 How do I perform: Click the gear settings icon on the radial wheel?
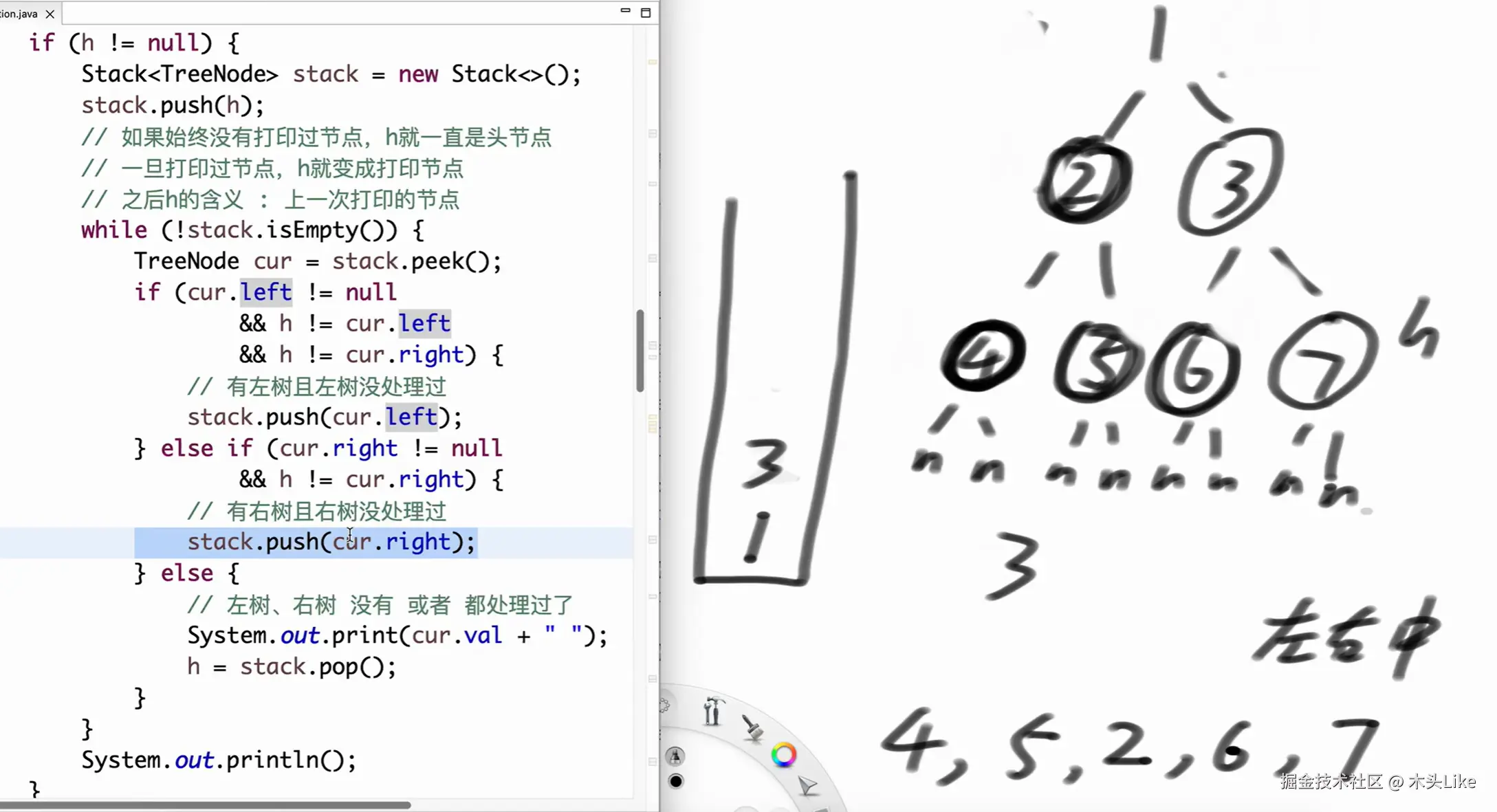[x=664, y=705]
